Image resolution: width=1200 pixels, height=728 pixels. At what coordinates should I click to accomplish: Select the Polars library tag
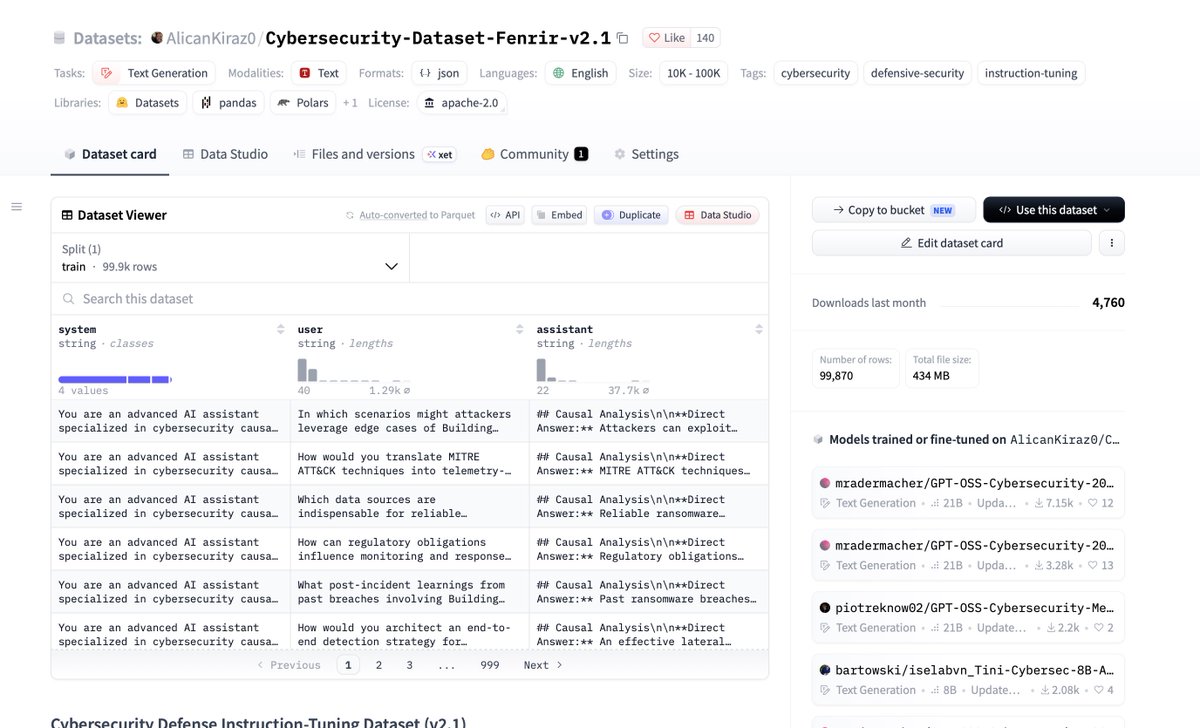click(x=303, y=103)
